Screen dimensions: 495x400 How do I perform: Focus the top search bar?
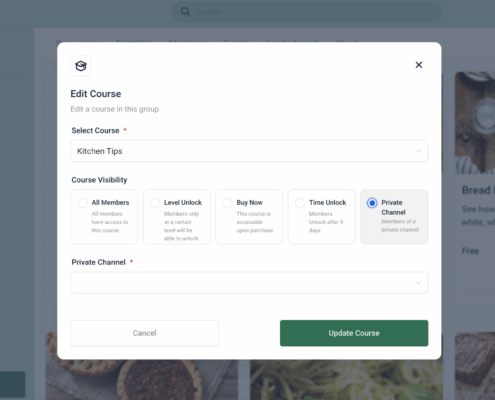(x=307, y=12)
